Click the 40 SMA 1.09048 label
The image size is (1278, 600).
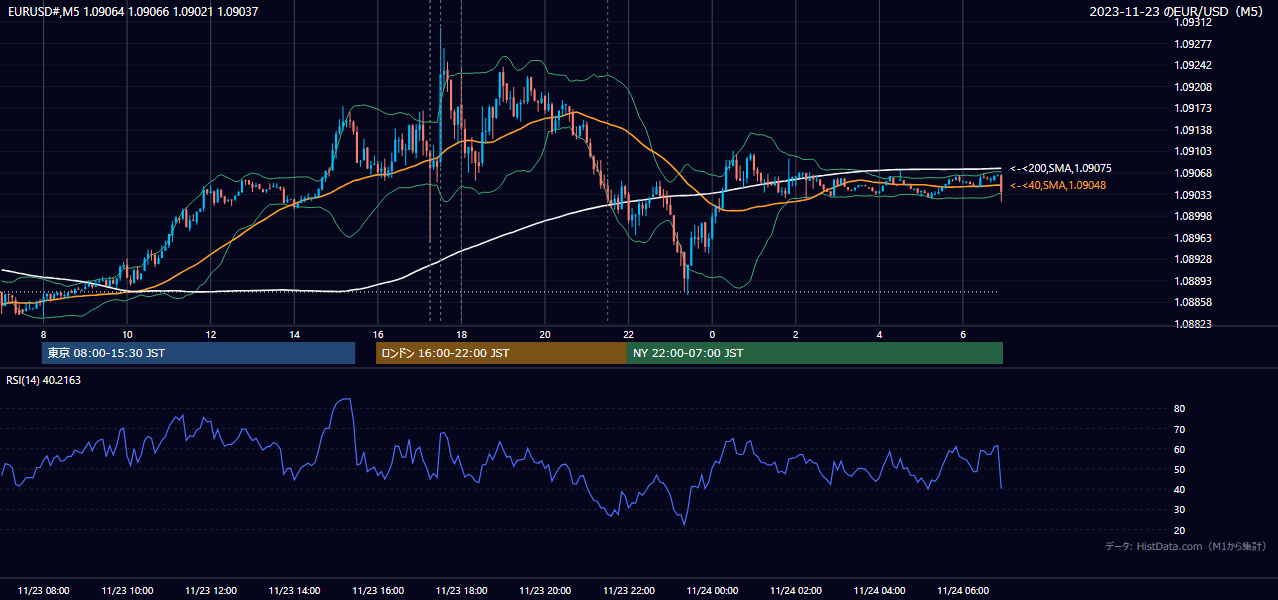click(1058, 185)
